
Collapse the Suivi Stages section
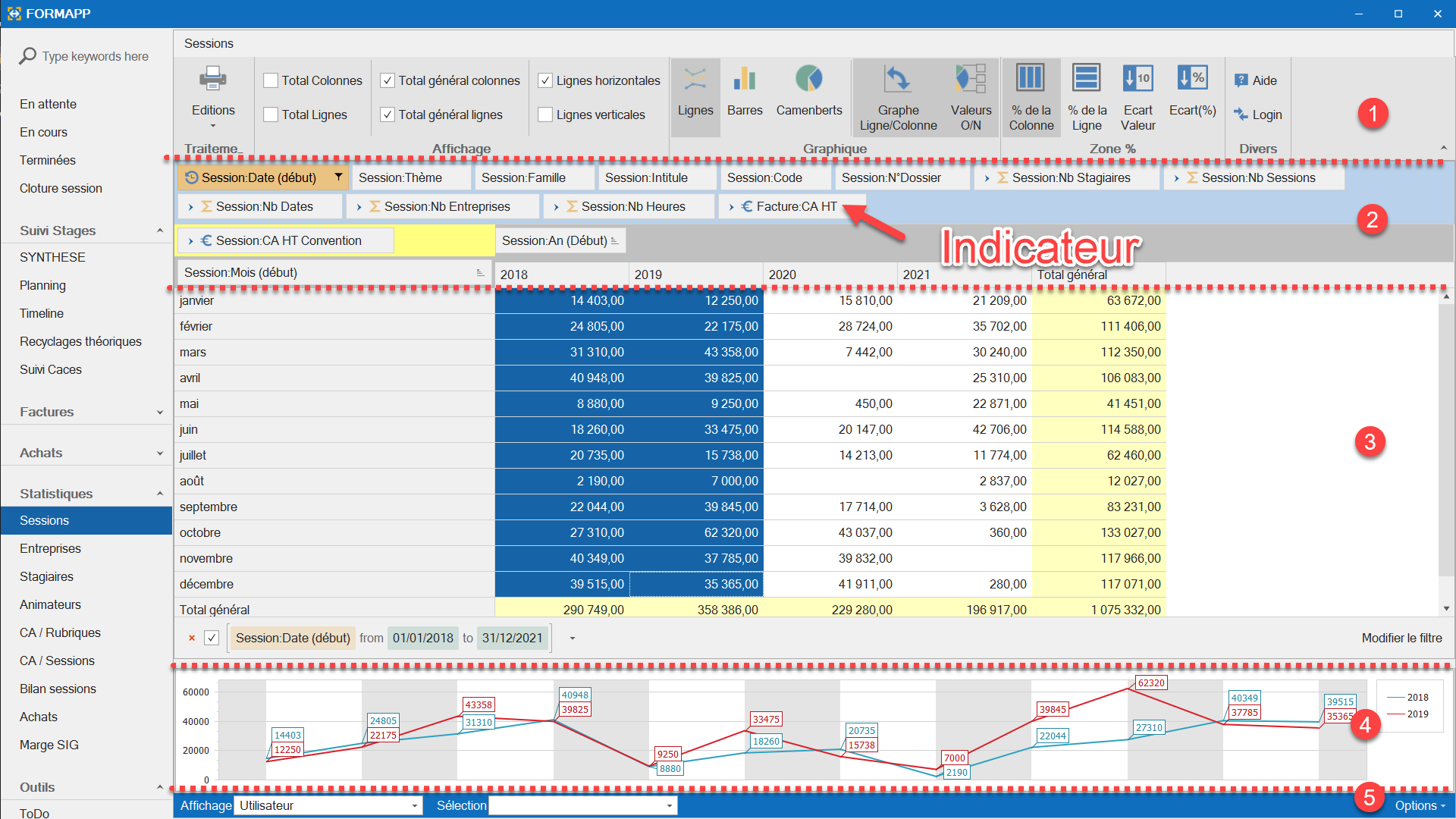tap(160, 231)
